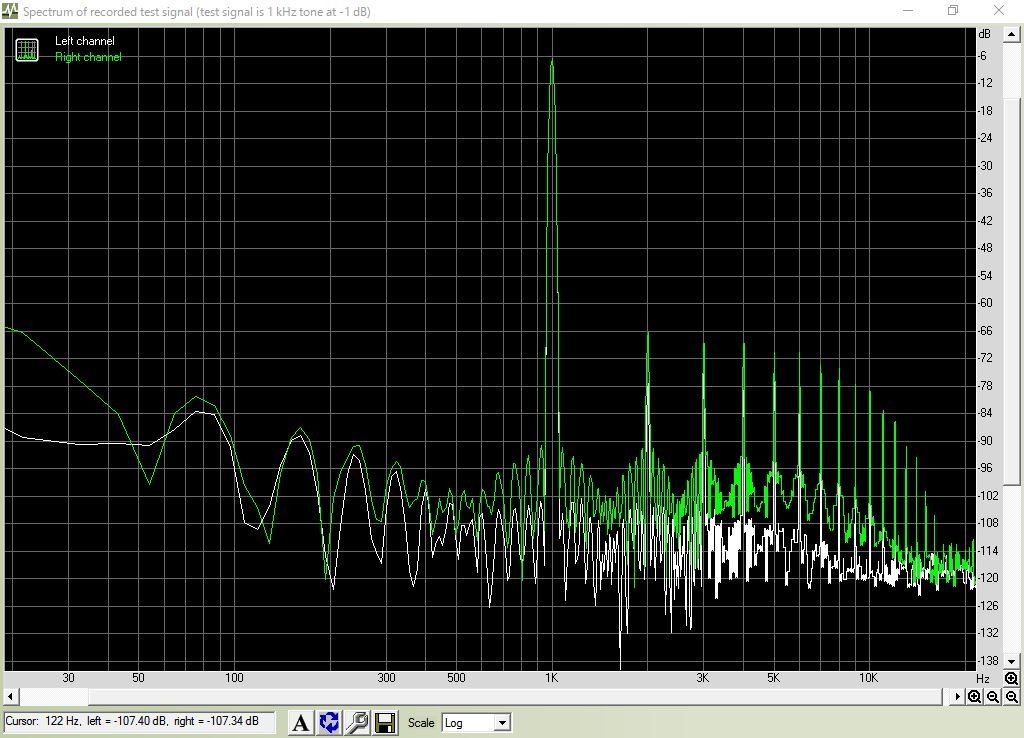Click the '1K' frequency axis label
Image resolution: width=1024 pixels, height=738 pixels.
[551, 678]
